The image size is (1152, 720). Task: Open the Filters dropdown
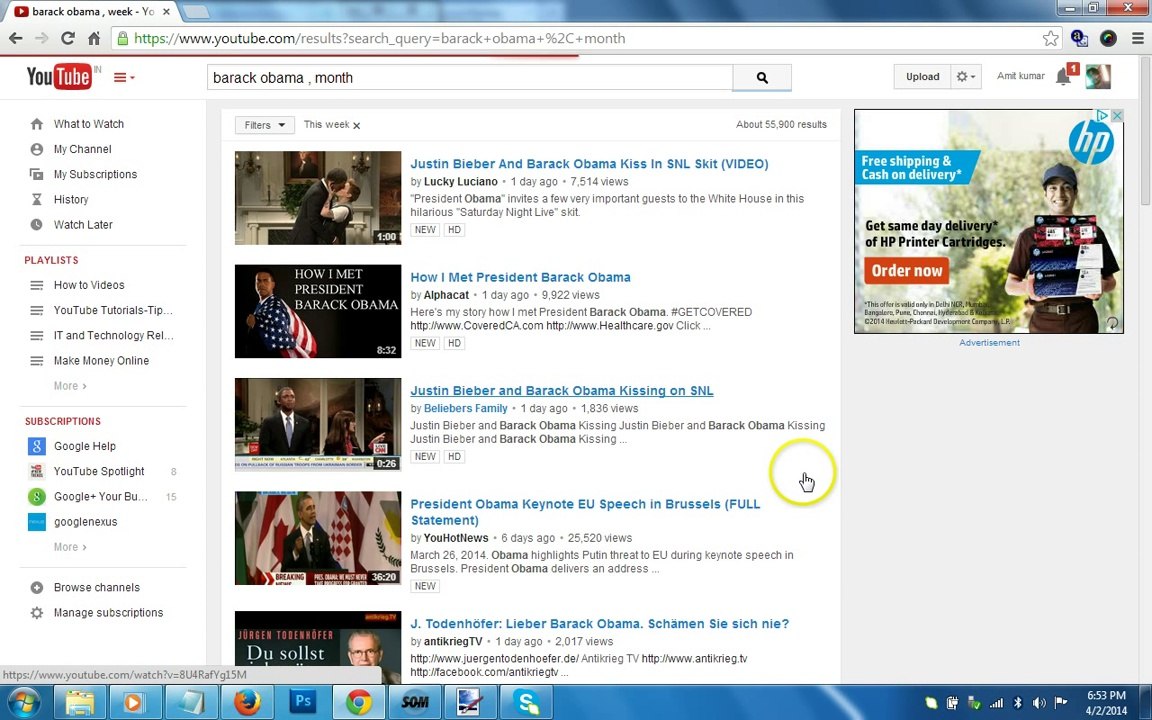[x=264, y=125]
